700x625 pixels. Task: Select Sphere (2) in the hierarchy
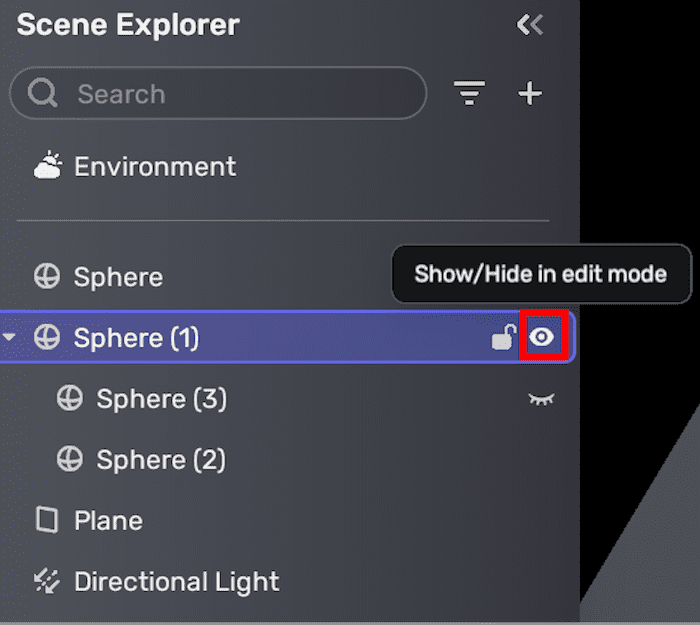160,460
